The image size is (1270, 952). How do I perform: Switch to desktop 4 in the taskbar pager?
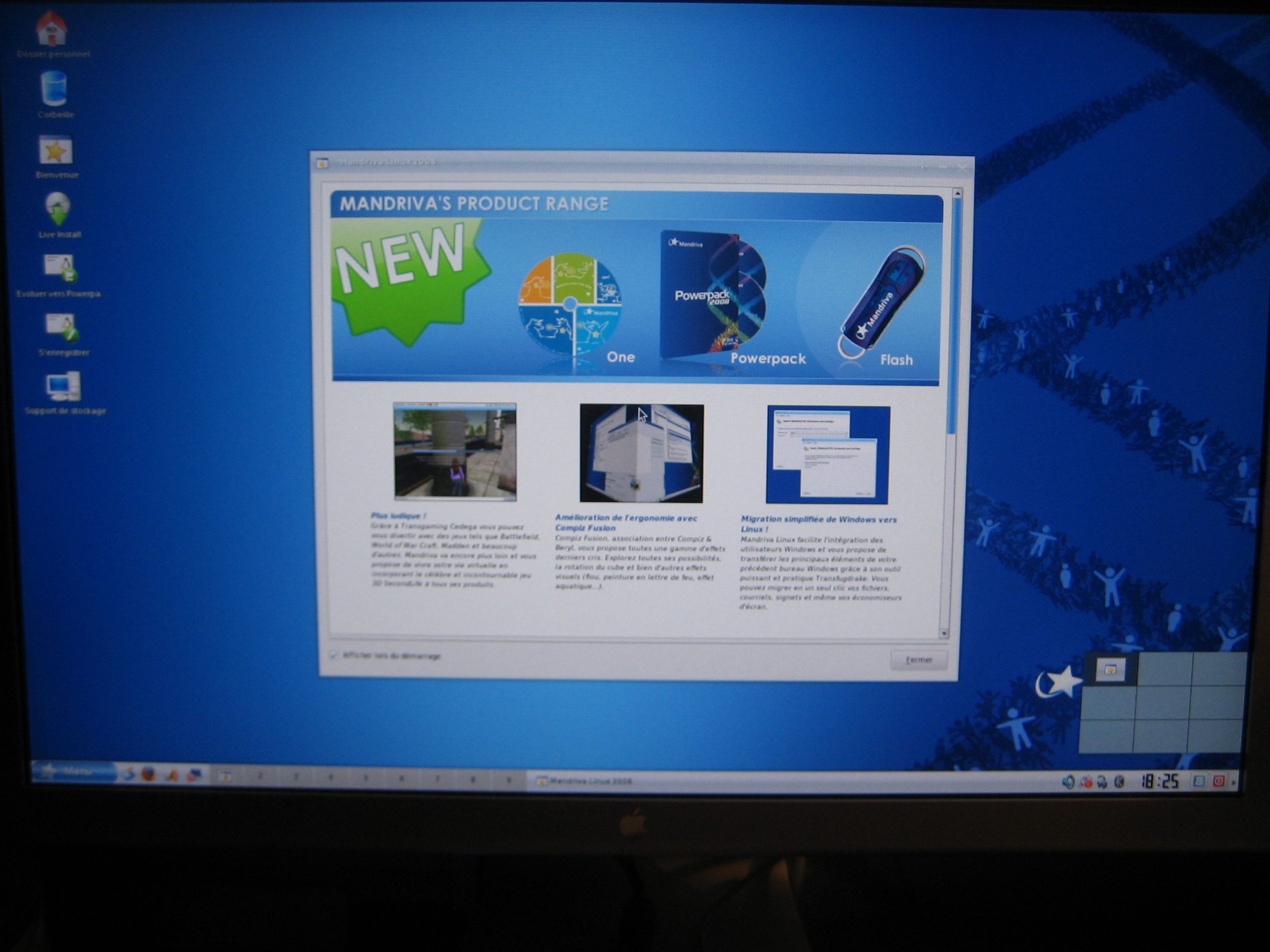tap(331, 778)
